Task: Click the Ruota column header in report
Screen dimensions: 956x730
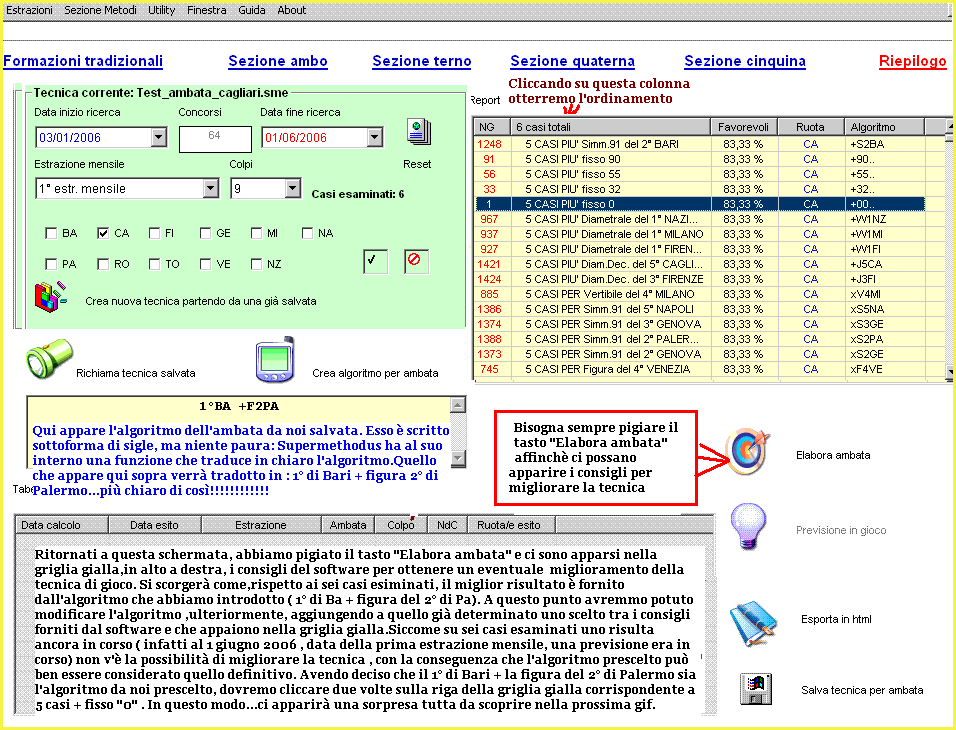Action: (x=811, y=127)
